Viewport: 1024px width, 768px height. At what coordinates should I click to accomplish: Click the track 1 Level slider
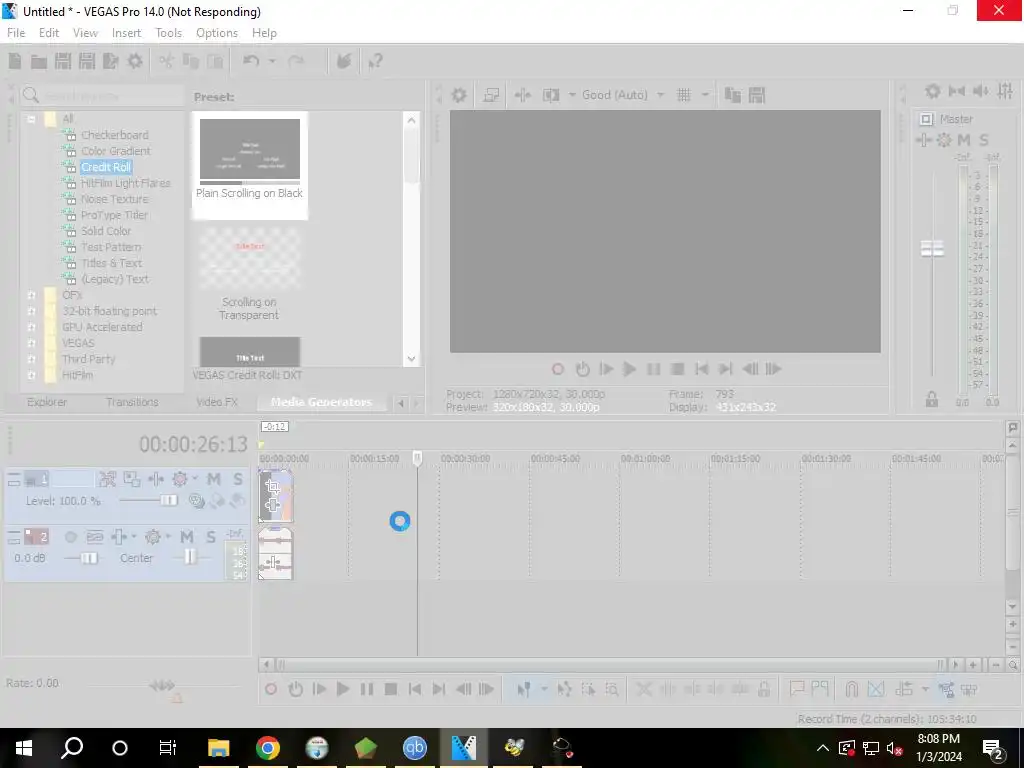pyautogui.click(x=168, y=500)
